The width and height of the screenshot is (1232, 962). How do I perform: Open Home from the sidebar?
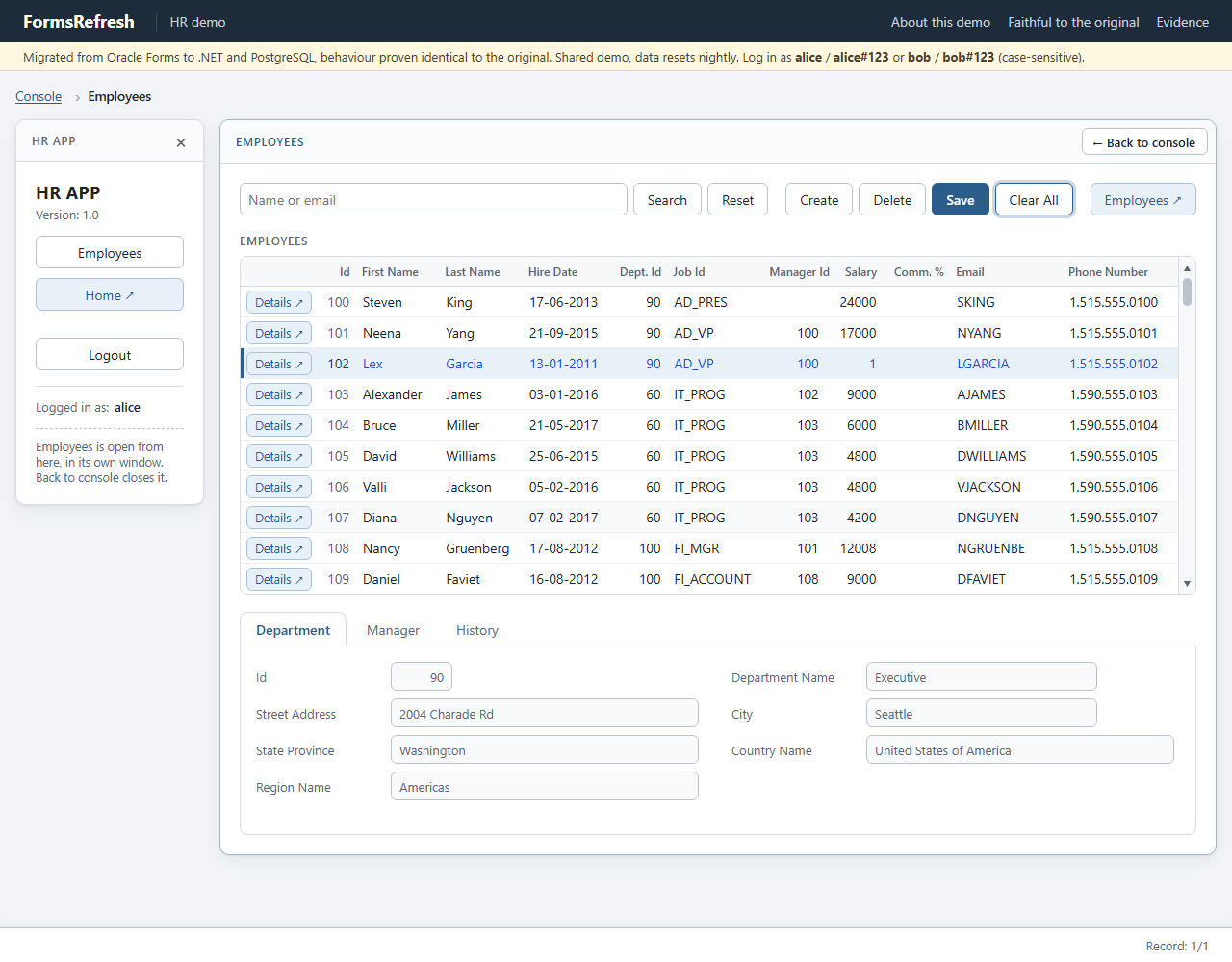pyautogui.click(x=110, y=295)
